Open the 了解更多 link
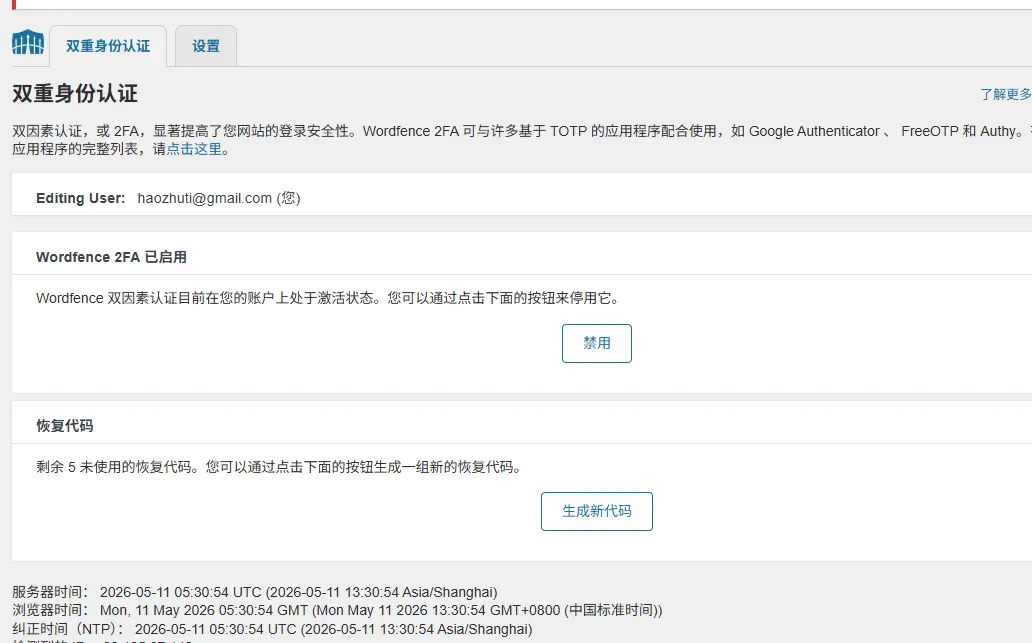Screen dimensions: 1032x643 tap(1006, 94)
